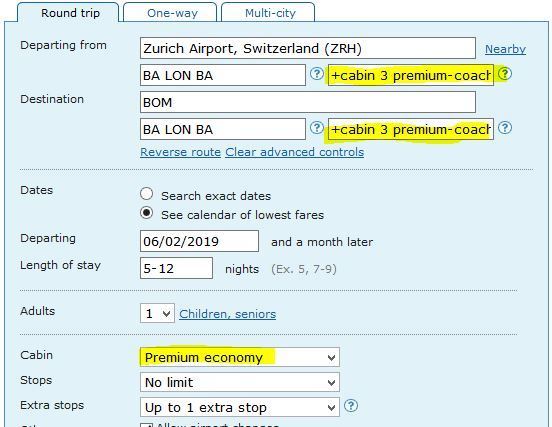Click the Nearby airports link

[x=505, y=49]
